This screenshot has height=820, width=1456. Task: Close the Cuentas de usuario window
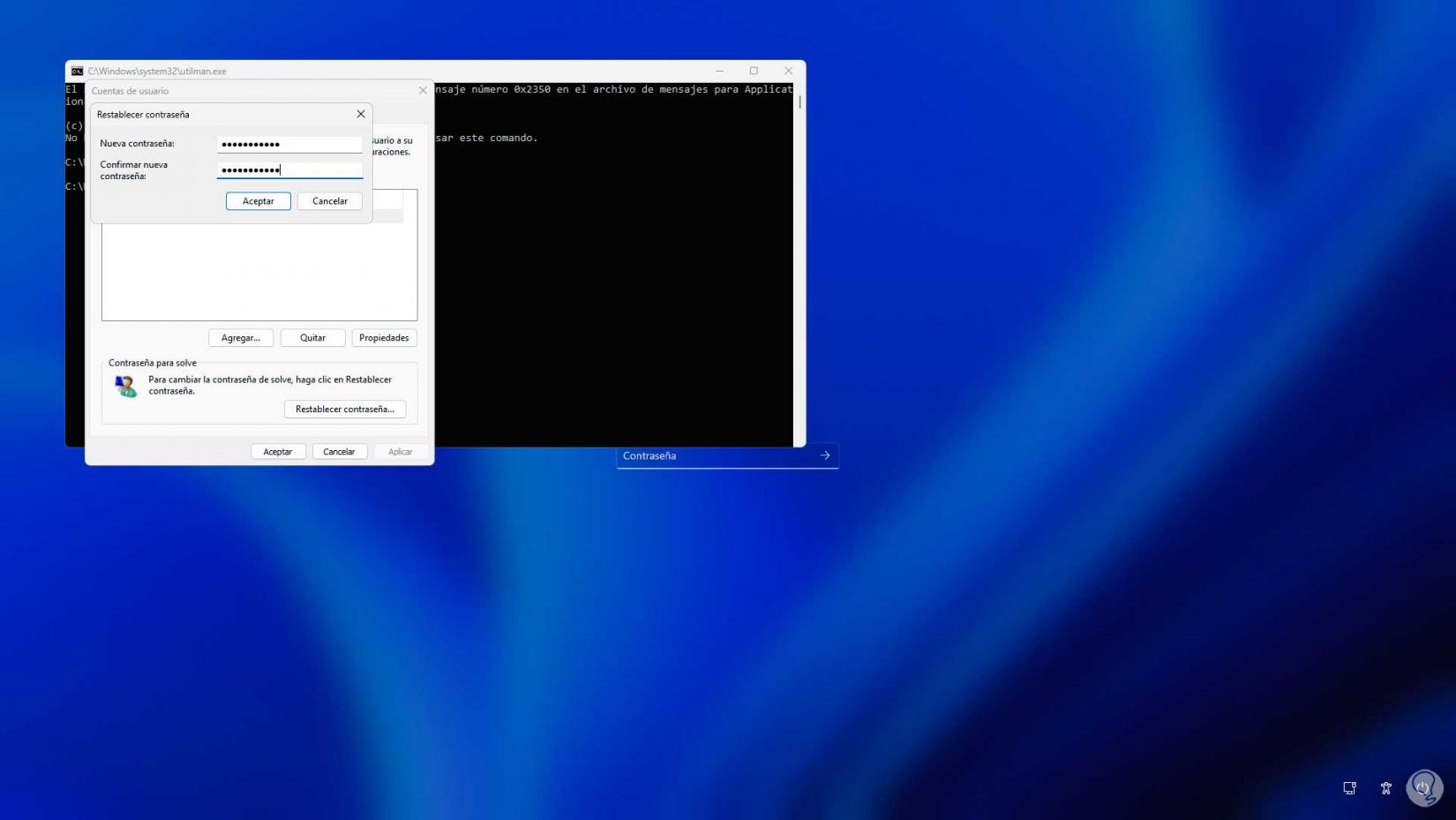pos(423,90)
